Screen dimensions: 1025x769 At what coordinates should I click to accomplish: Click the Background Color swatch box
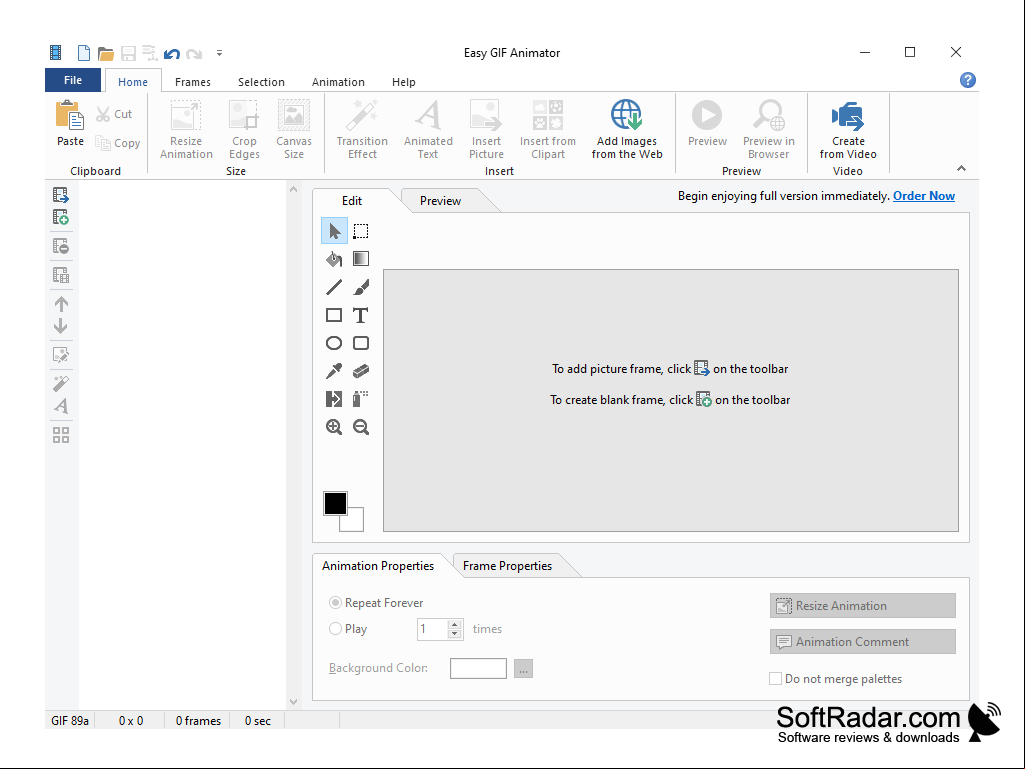tap(478, 668)
